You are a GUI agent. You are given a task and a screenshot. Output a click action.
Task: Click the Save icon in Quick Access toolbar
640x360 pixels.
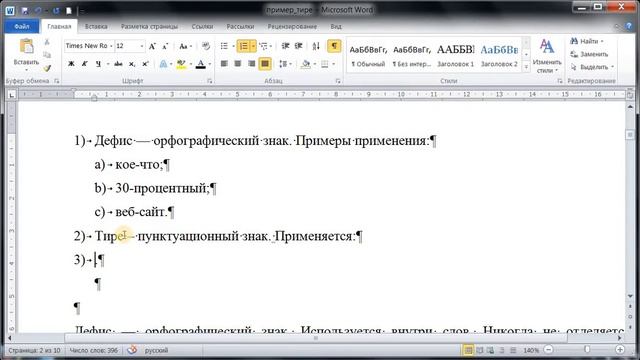(x=24, y=11)
